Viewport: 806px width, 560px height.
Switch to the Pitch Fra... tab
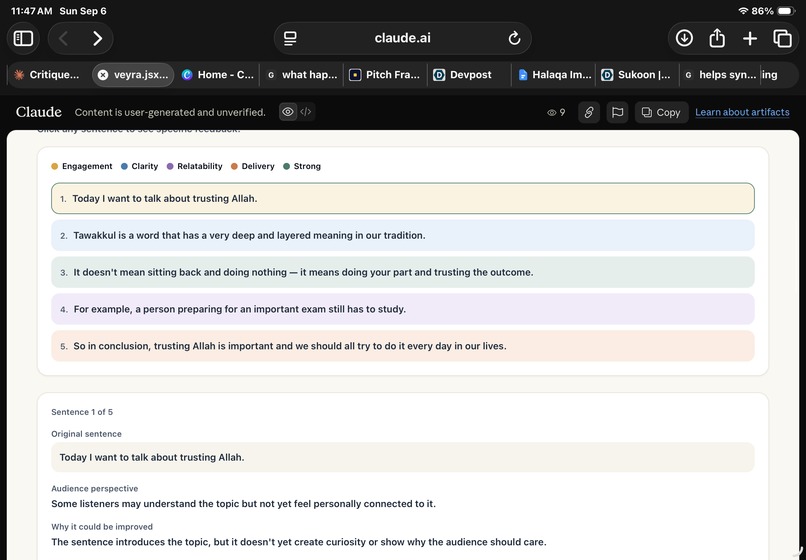tap(386, 75)
